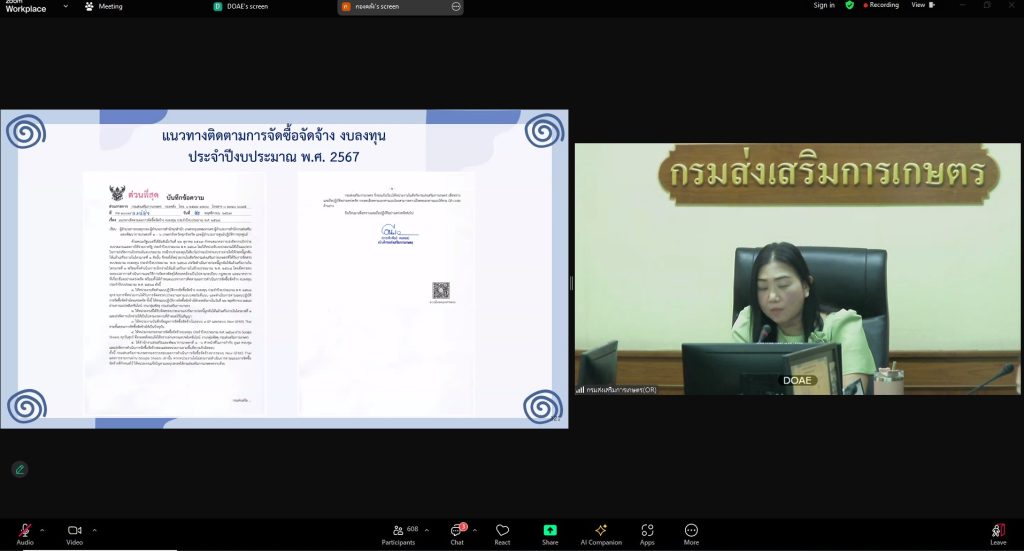Image resolution: width=1024 pixels, height=551 pixels.
Task: Click the green annotate pencil icon
Action: pyautogui.click(x=20, y=469)
